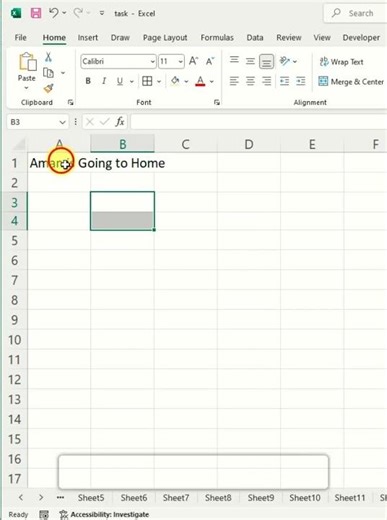Open the Name Box dropdown arrow

62,122
